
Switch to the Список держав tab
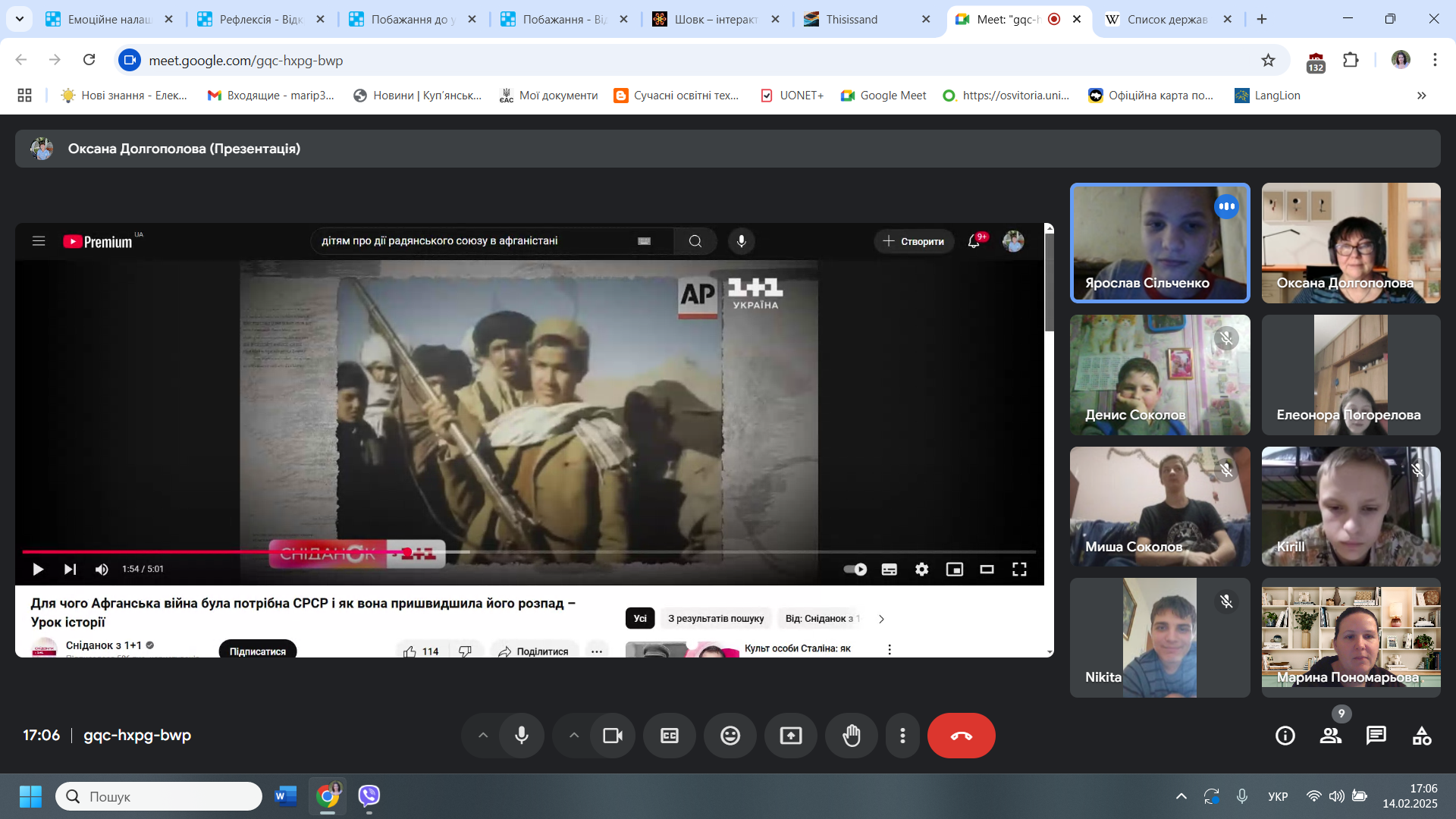(x=1168, y=19)
